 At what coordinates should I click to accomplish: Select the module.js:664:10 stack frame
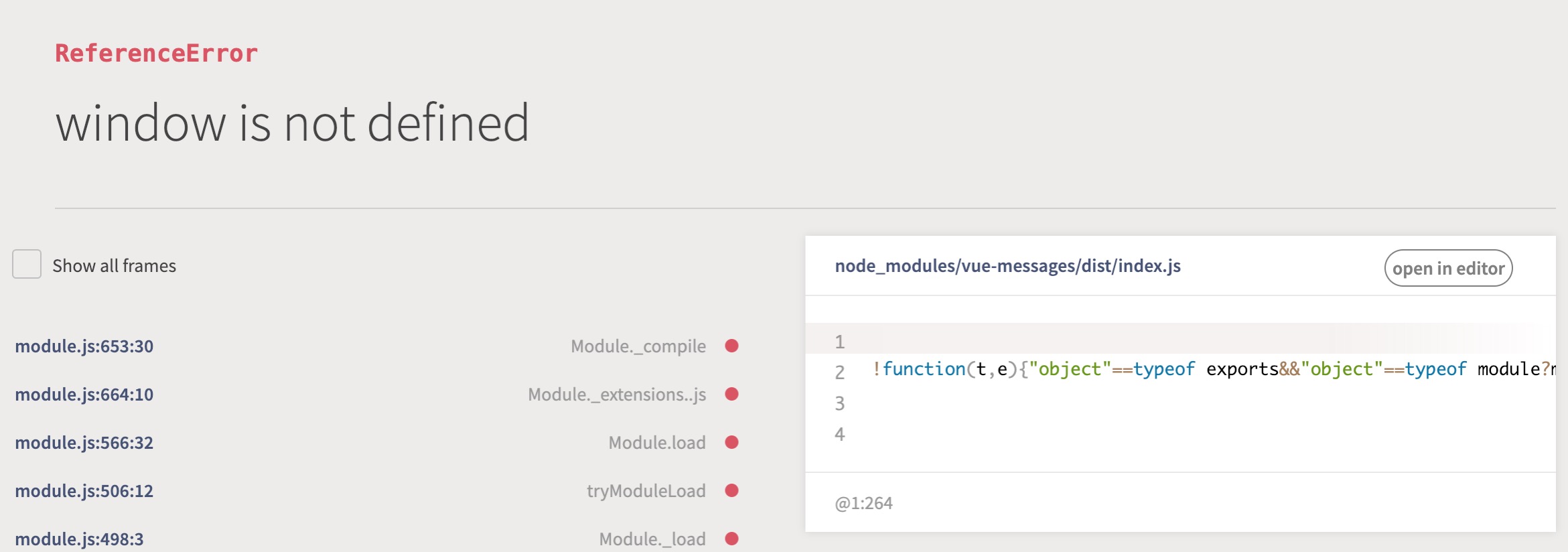pos(84,395)
